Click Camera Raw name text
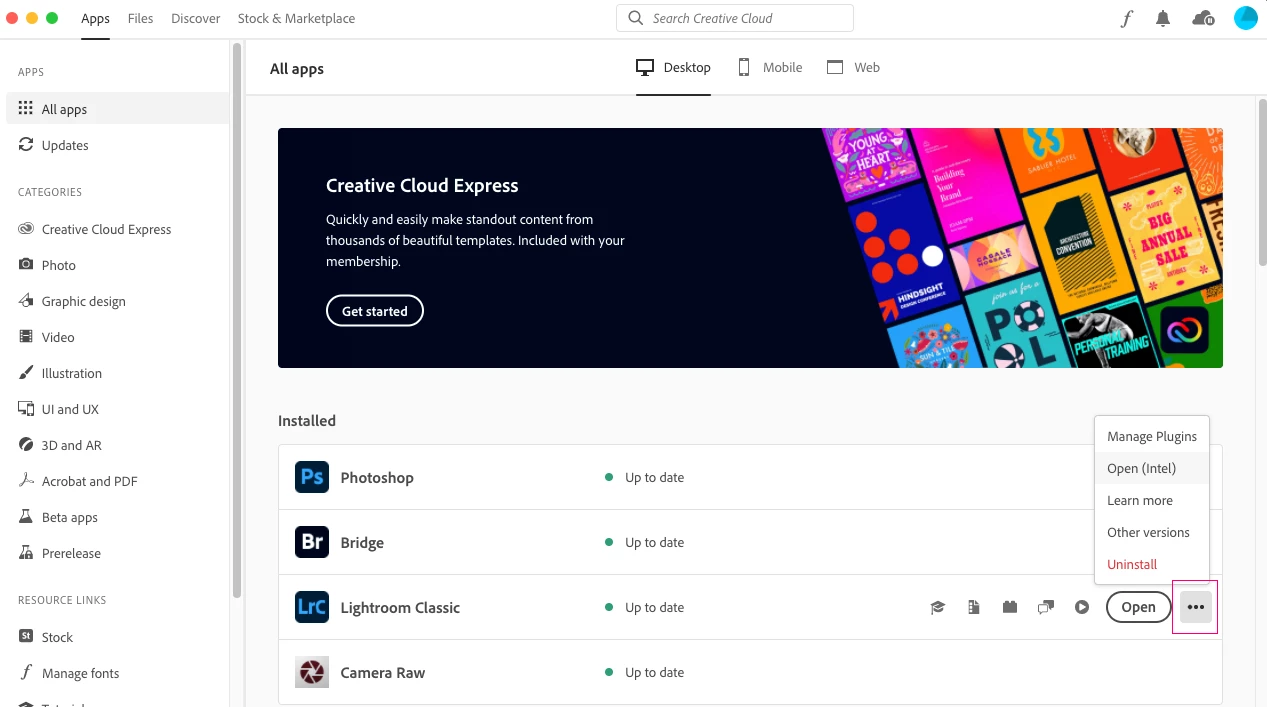The height and width of the screenshot is (707, 1267). click(383, 672)
